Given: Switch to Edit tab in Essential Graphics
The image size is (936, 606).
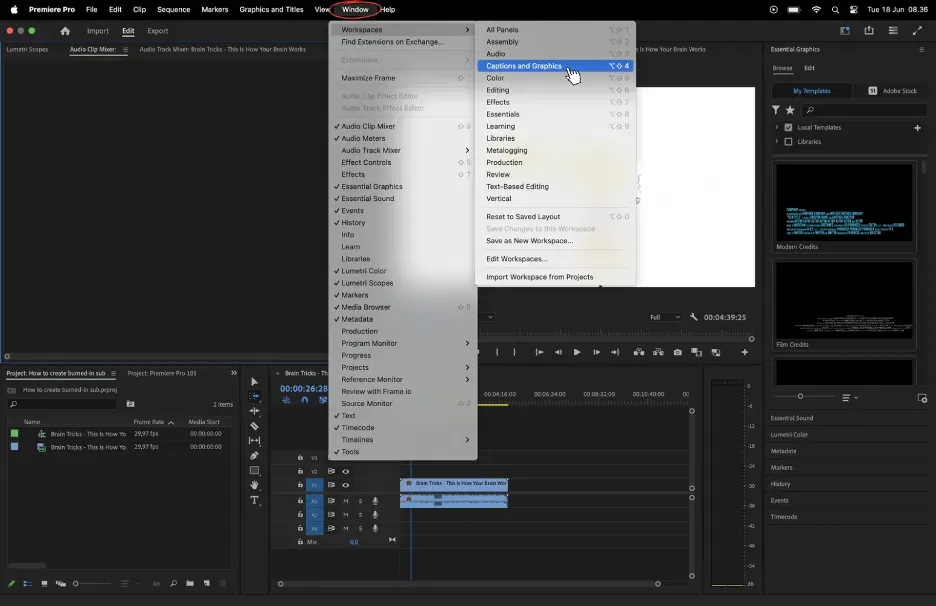Looking at the screenshot, I should point(809,68).
